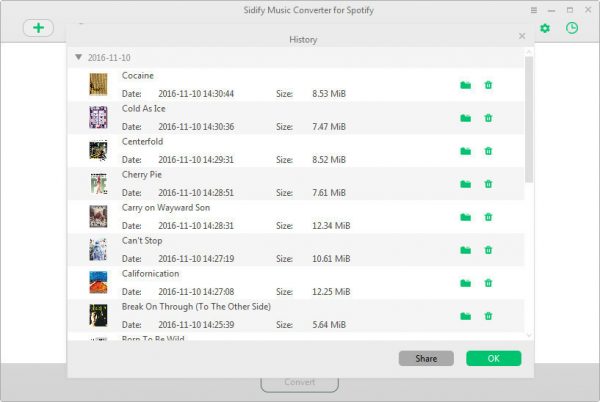The width and height of the screenshot is (600, 402).
Task: Select the Can't Stop album thumbnail
Action: (98, 249)
